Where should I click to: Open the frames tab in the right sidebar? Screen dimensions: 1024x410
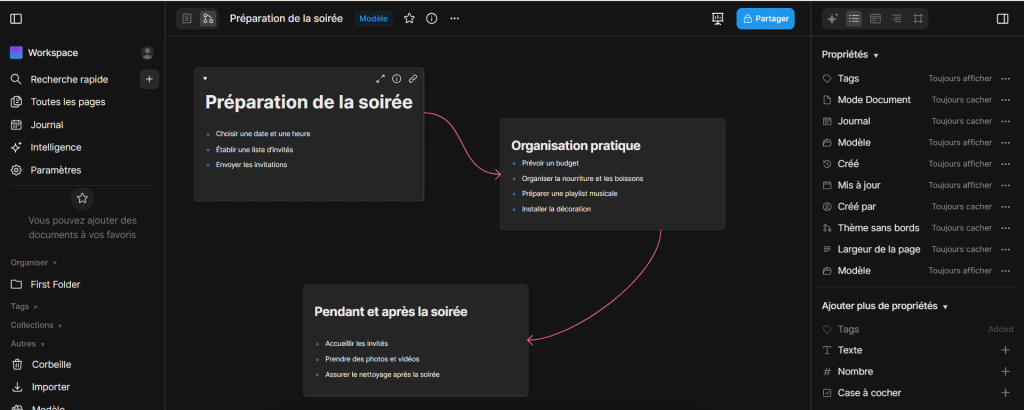click(x=917, y=18)
